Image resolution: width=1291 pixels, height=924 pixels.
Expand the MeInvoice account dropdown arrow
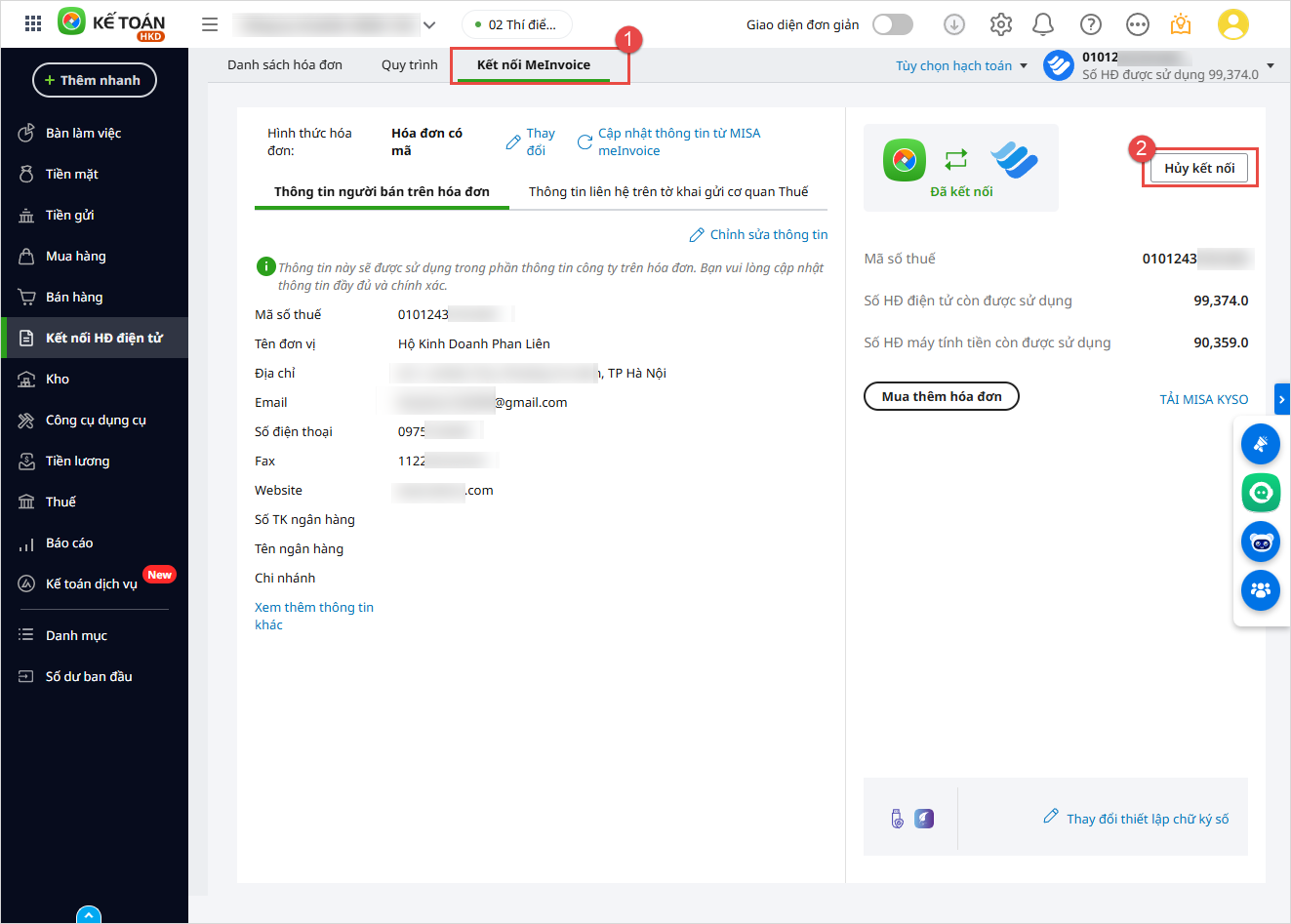[x=1270, y=65]
